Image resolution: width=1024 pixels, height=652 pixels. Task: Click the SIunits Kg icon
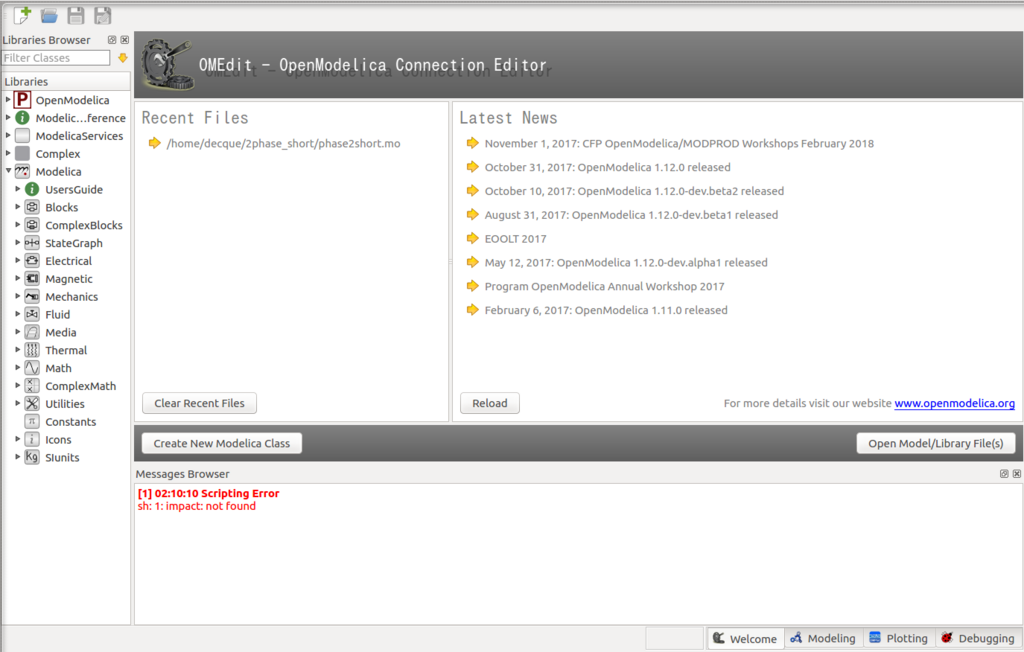tap(32, 457)
